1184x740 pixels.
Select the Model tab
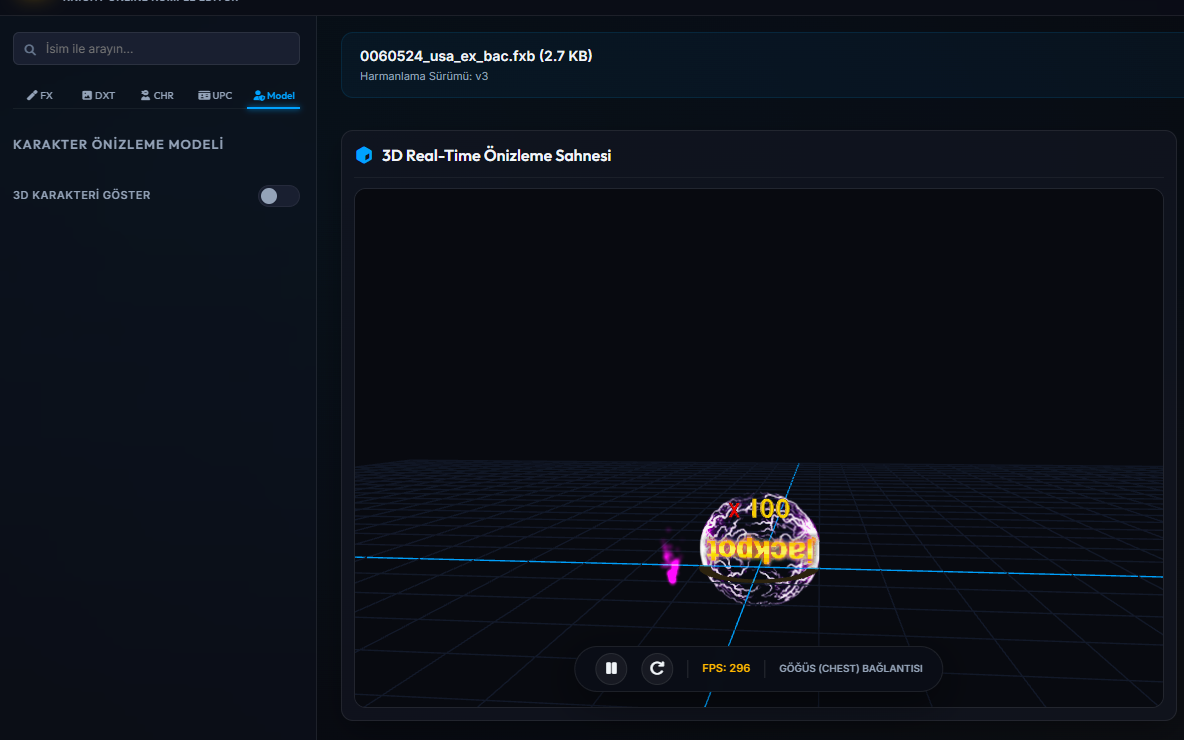click(274, 95)
